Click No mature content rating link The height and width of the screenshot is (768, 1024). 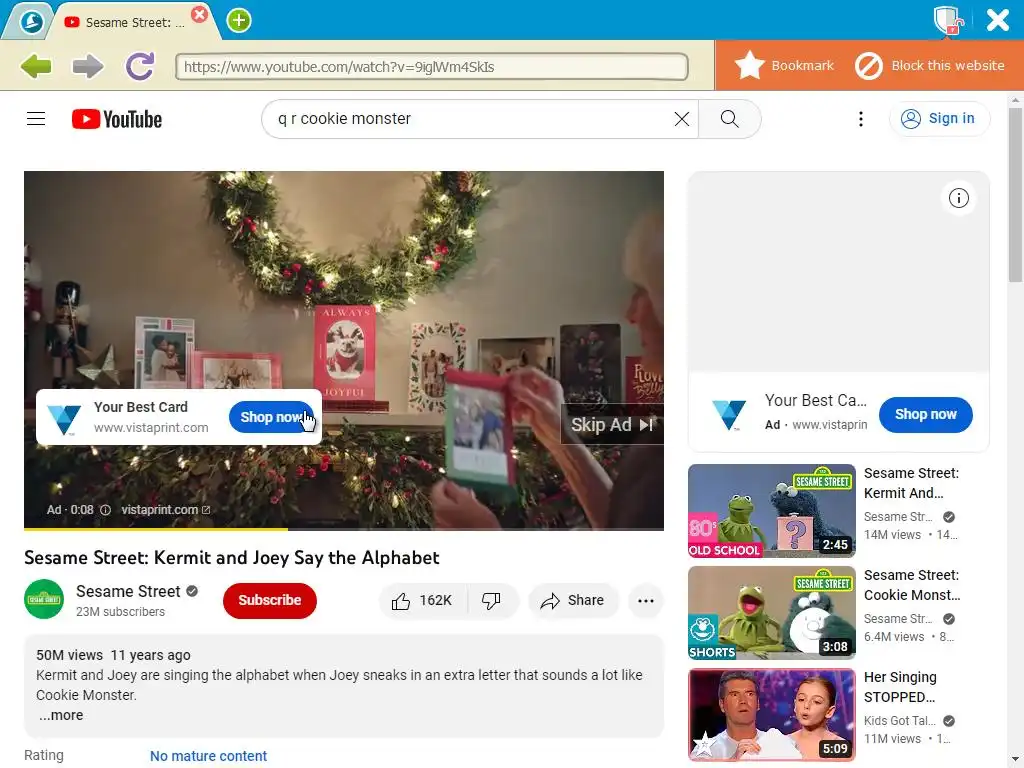[208, 756]
